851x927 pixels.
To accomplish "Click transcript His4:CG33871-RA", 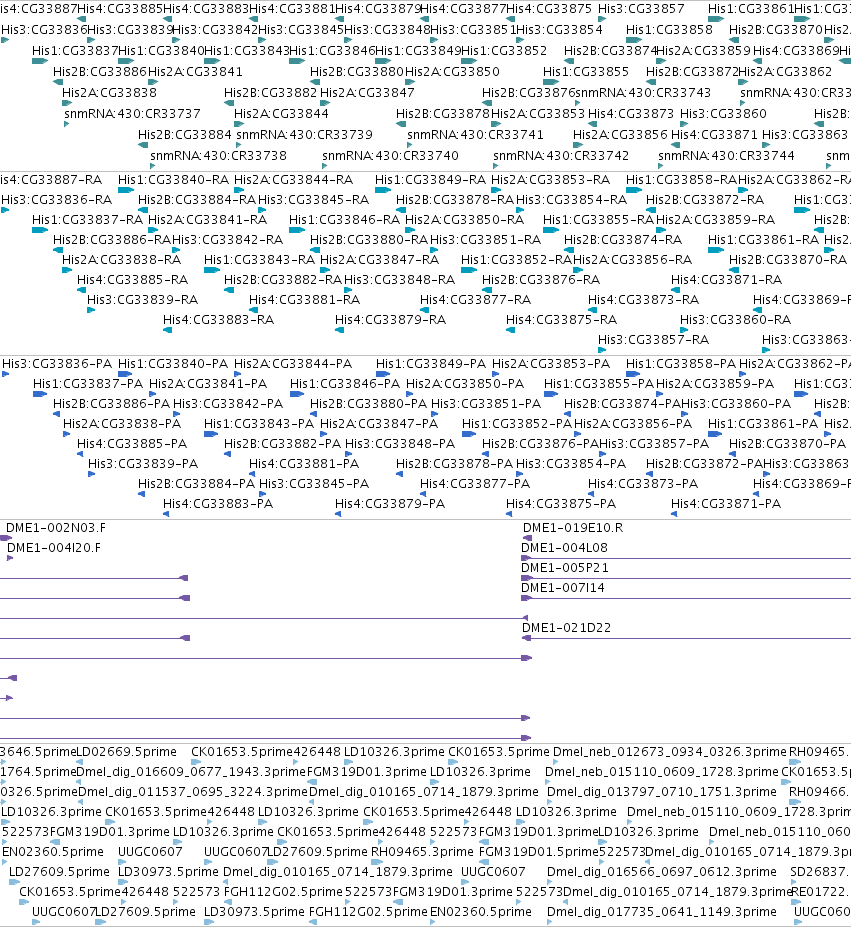I will [x=726, y=280].
